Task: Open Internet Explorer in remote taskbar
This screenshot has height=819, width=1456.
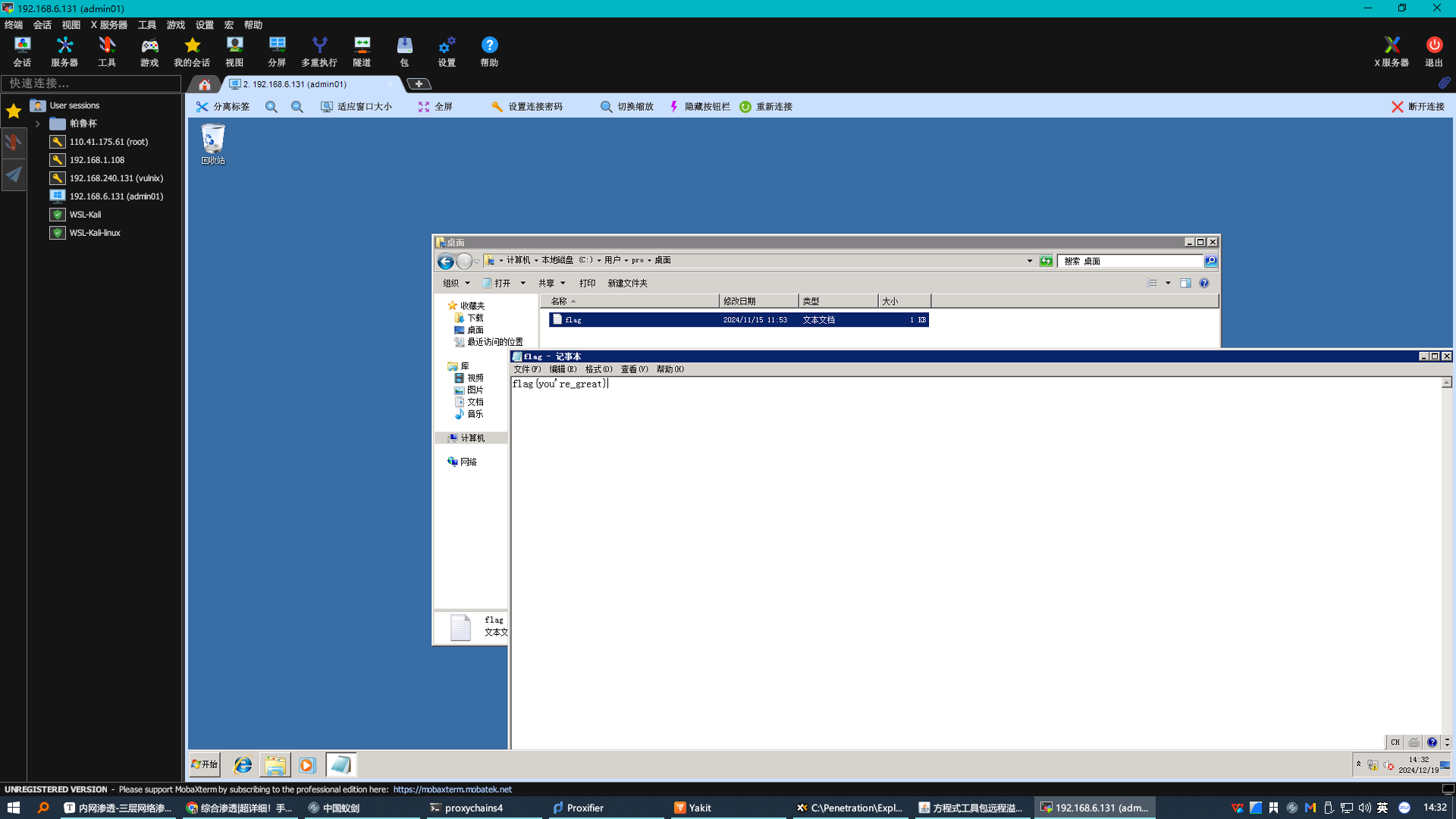Action: [x=243, y=765]
